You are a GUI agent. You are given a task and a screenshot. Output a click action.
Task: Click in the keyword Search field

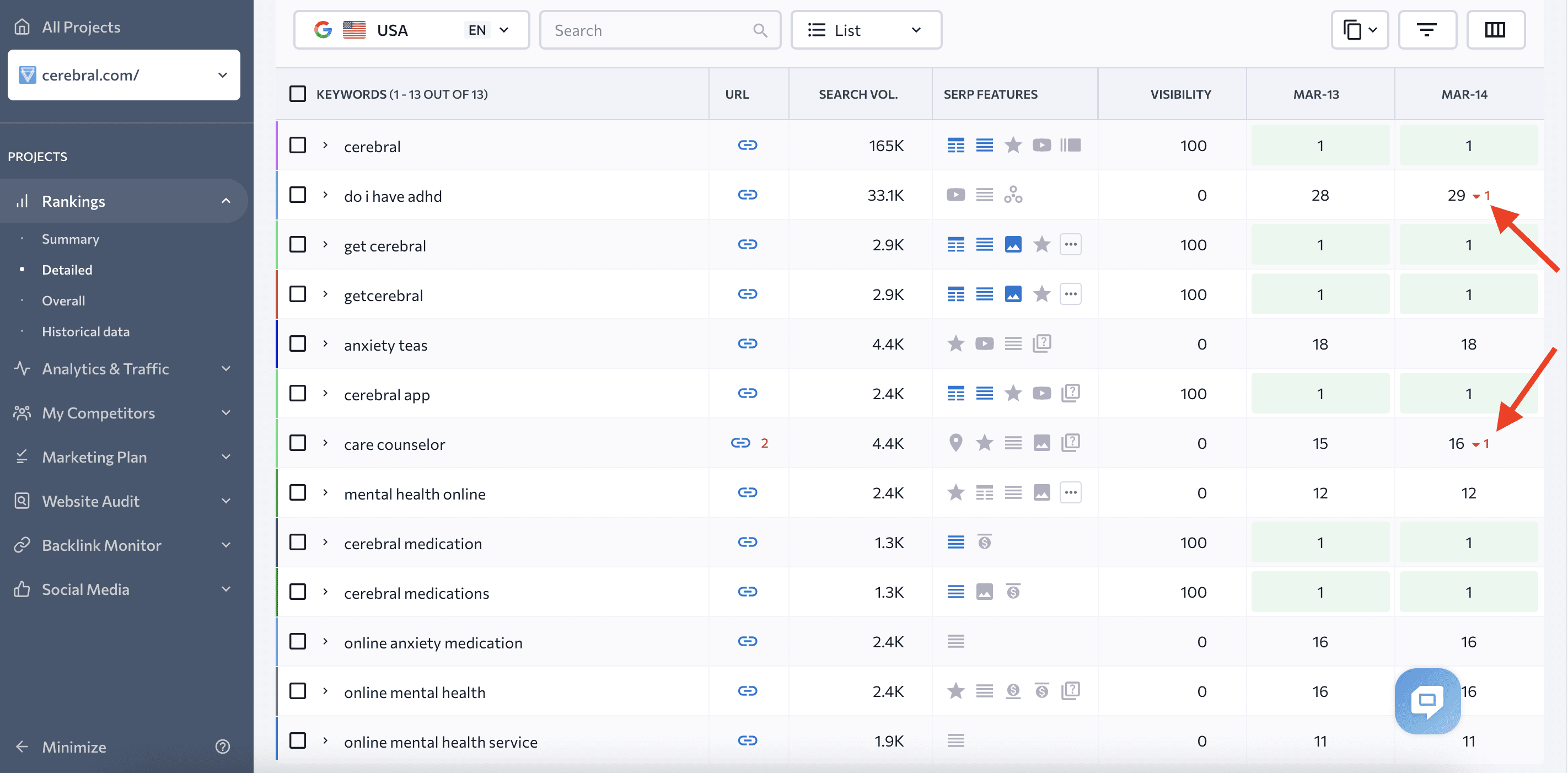[660, 30]
